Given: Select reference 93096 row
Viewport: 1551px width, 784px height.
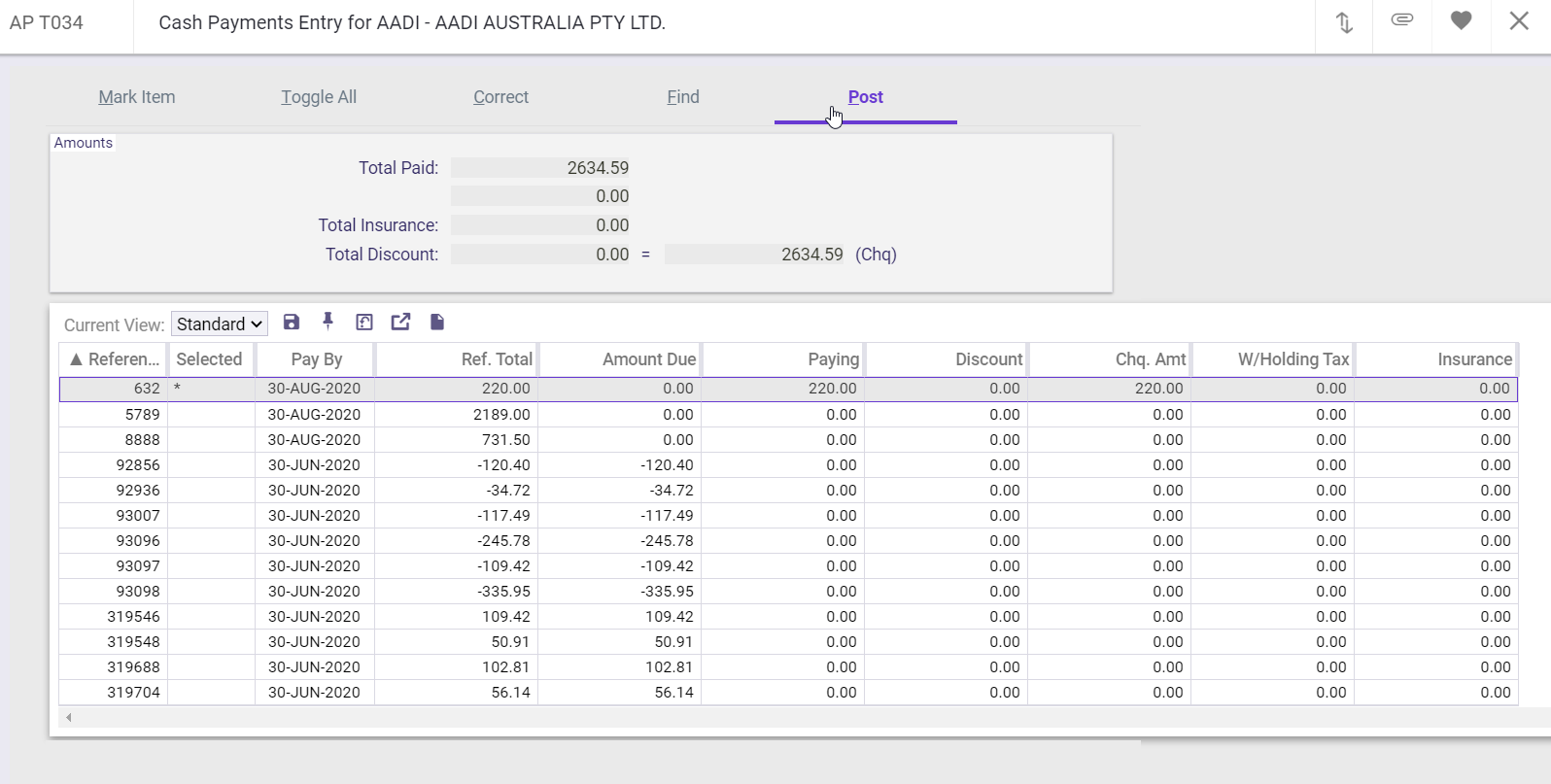Looking at the screenshot, I should (788, 541).
